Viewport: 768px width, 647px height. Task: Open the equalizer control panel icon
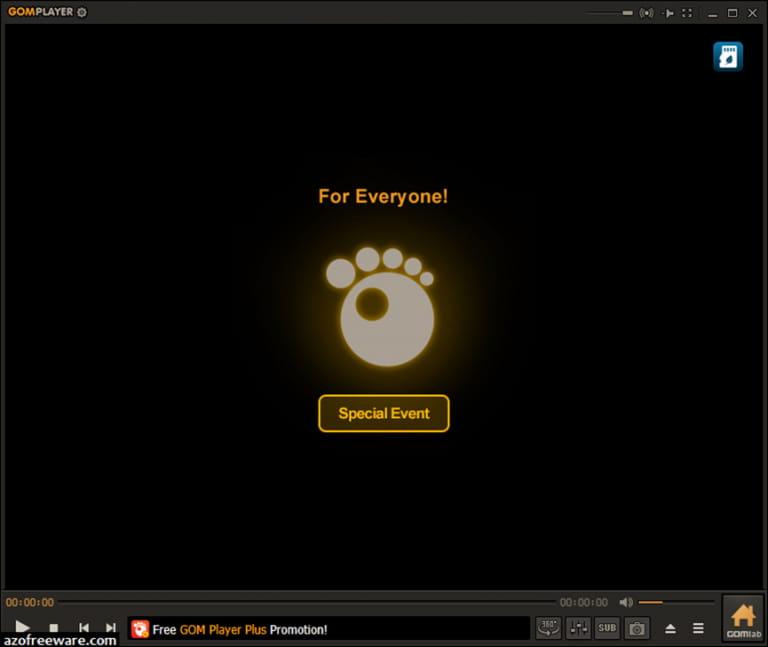tap(578, 627)
